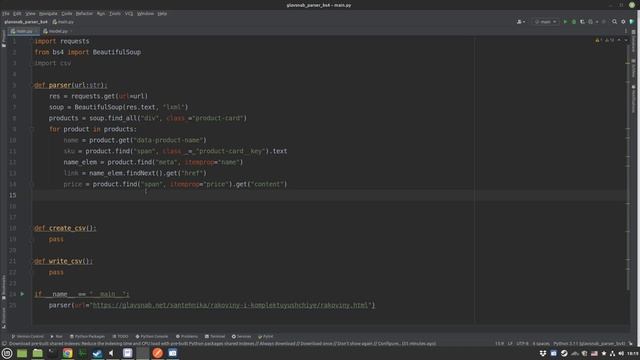Open the run configuration 'main' dropdown

click(546, 22)
